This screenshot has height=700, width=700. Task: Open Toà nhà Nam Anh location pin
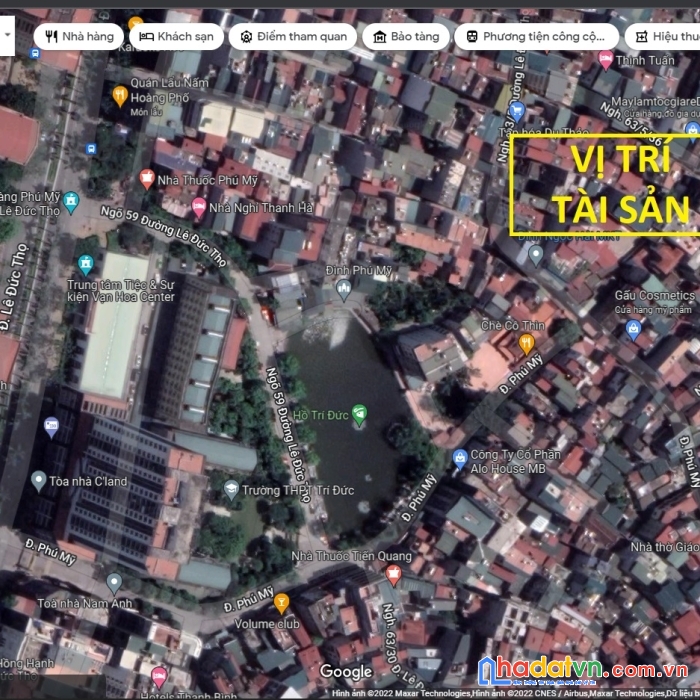(x=114, y=583)
